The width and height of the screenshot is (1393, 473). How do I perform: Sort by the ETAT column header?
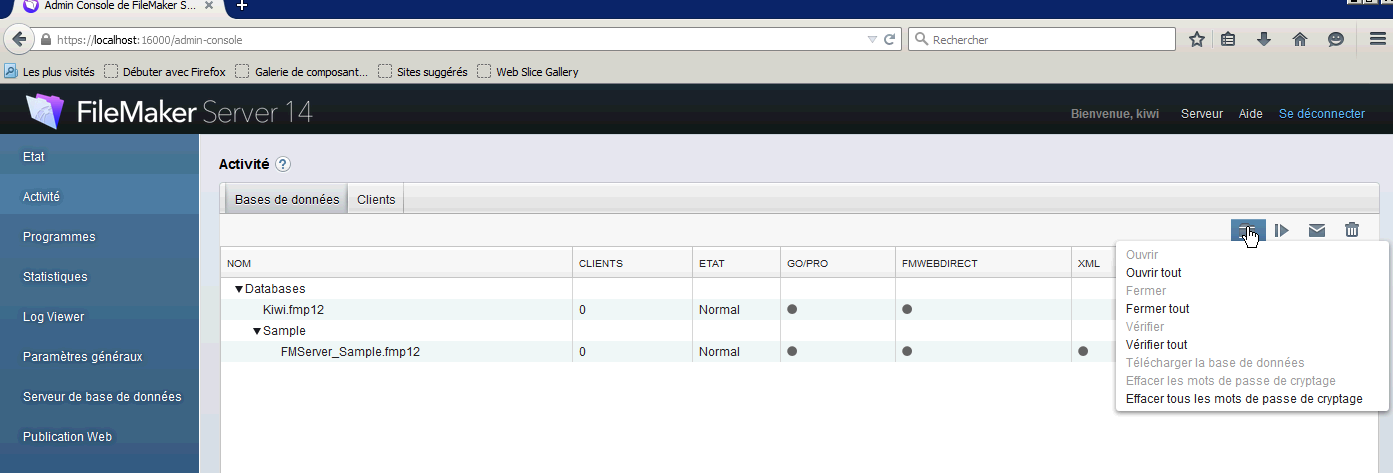tap(736, 263)
